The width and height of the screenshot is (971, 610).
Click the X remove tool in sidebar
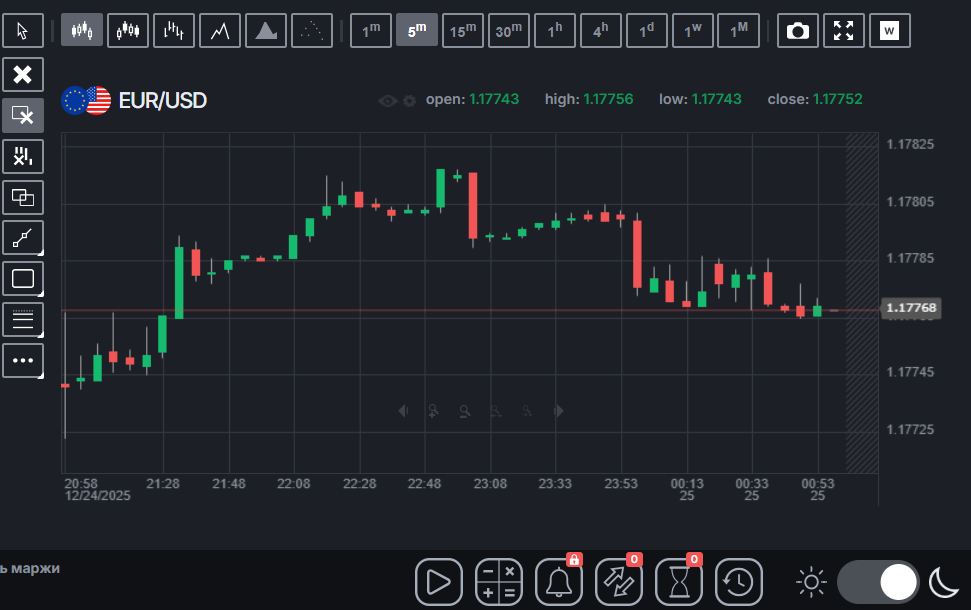[23, 75]
